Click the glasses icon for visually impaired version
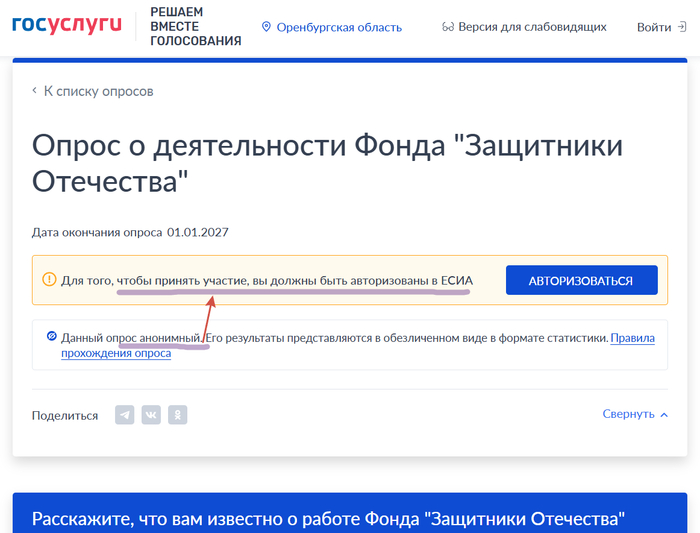This screenshot has height=533, width=700. pos(448,27)
